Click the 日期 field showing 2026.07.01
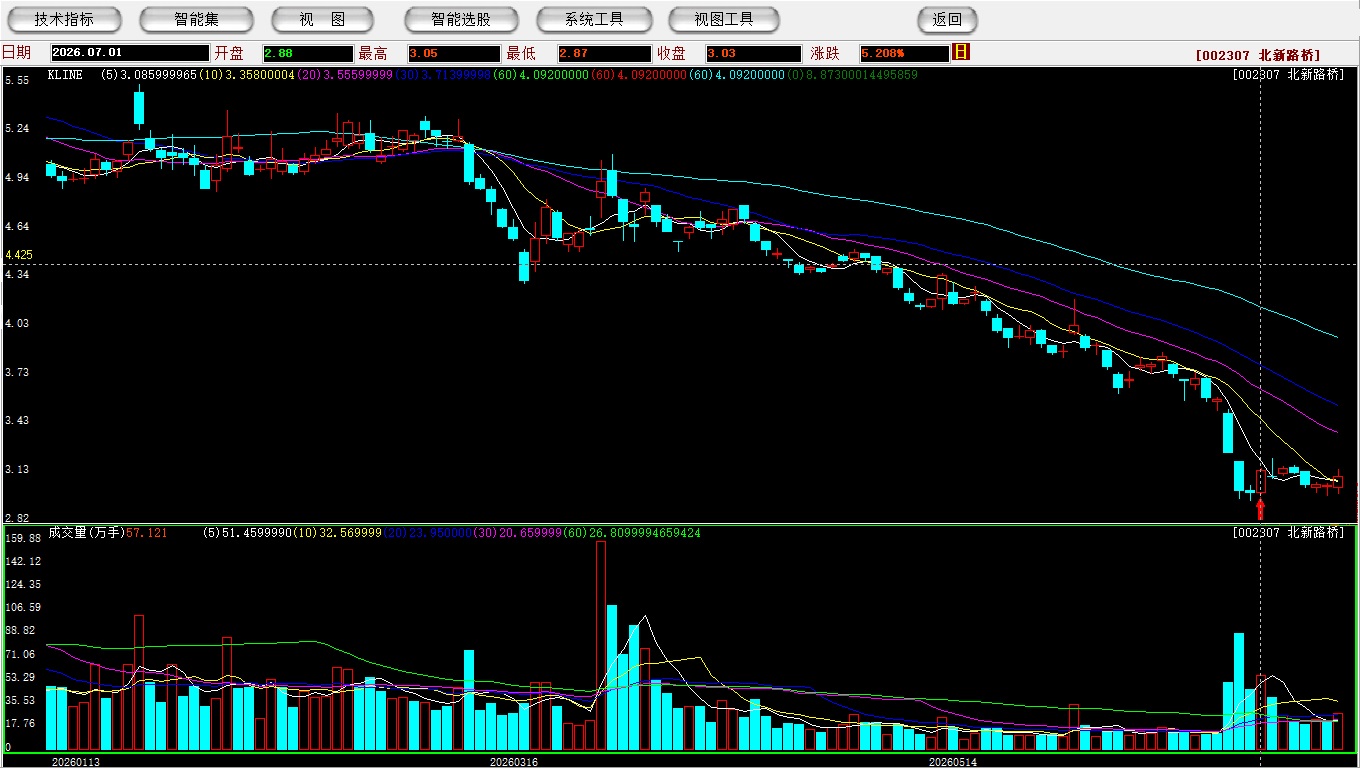This screenshot has height=768, width=1360. (x=130, y=53)
